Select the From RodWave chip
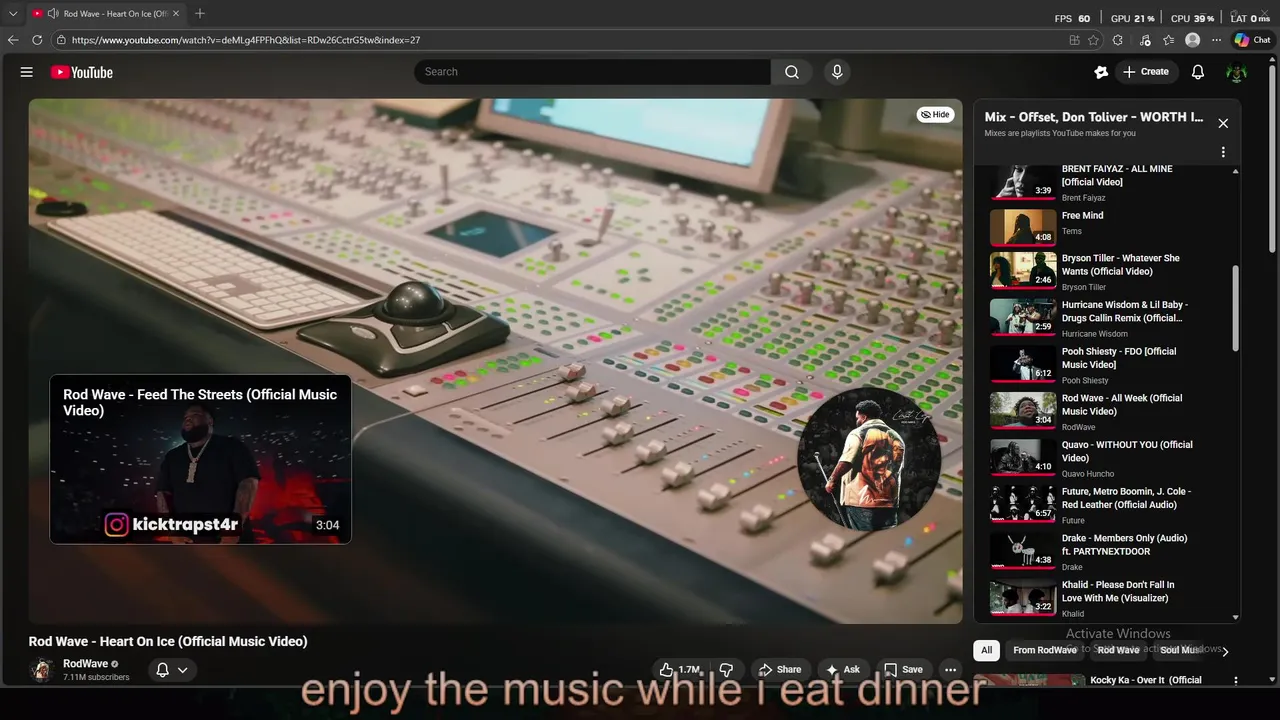1280x720 pixels. [1045, 650]
